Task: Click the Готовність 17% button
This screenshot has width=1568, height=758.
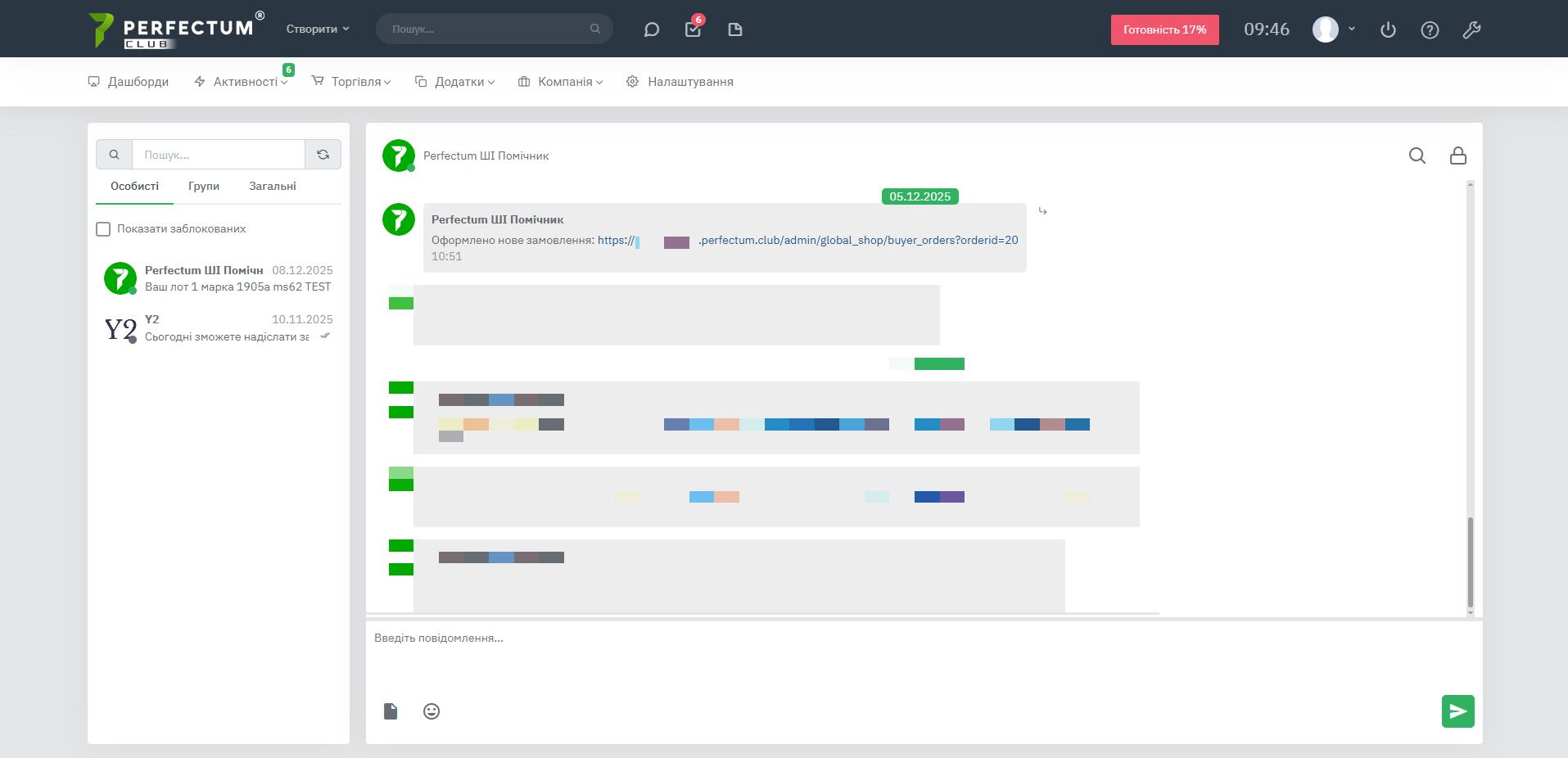Action: (x=1164, y=29)
